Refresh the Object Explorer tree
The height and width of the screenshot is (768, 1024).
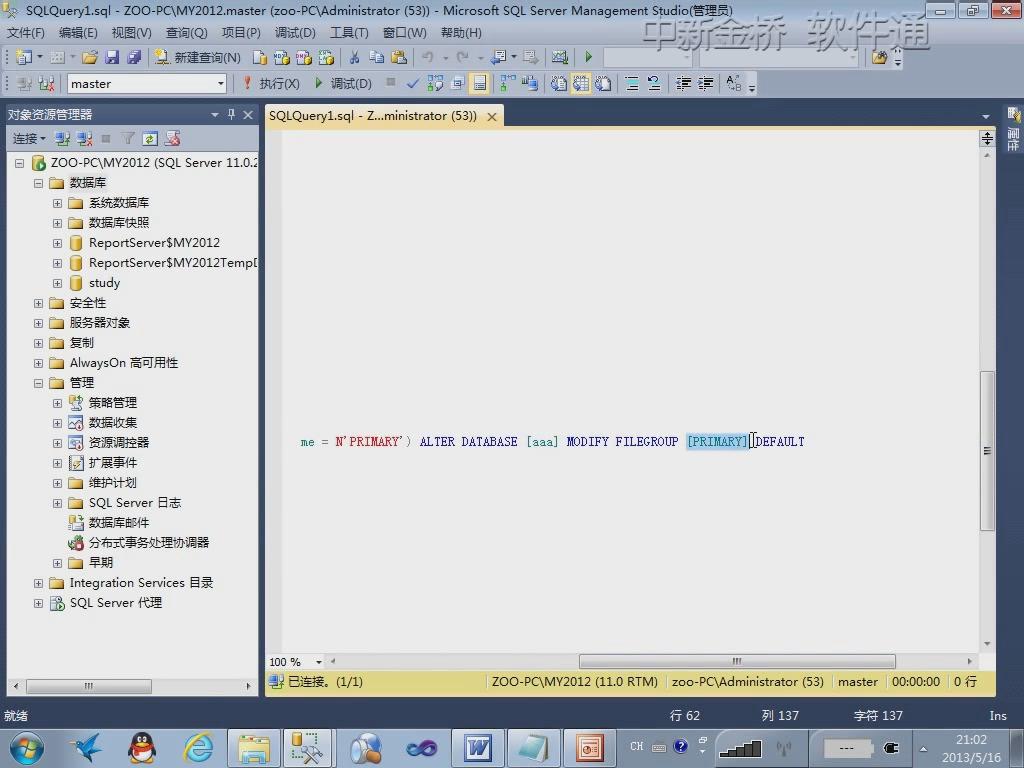coord(150,138)
